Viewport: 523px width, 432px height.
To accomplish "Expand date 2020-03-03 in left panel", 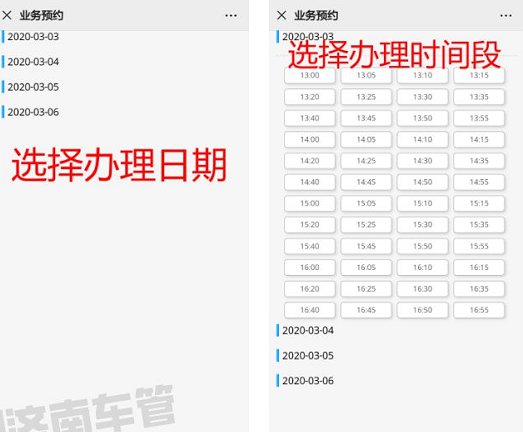I will click(x=33, y=36).
